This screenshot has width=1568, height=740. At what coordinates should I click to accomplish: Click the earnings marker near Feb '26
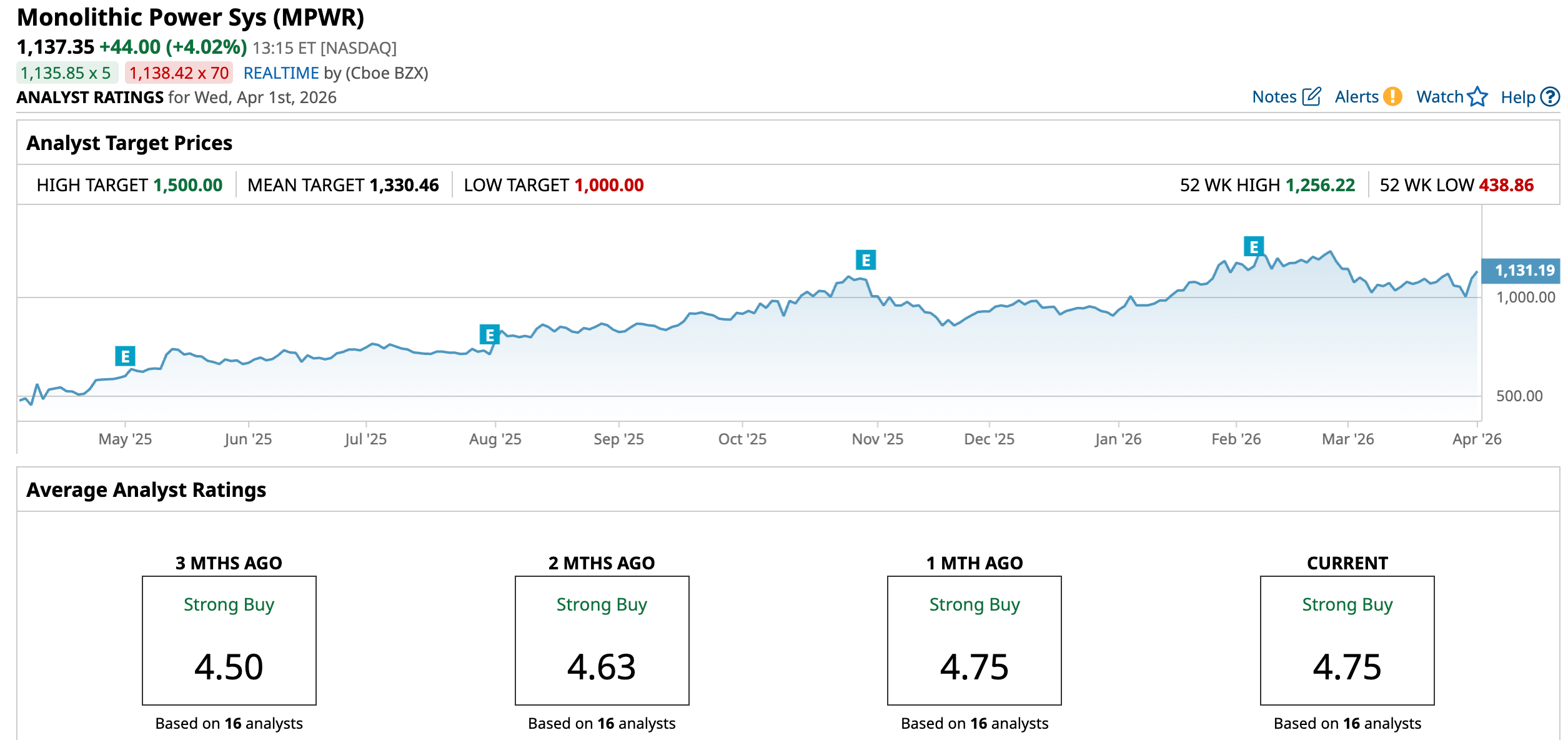coord(1253,247)
